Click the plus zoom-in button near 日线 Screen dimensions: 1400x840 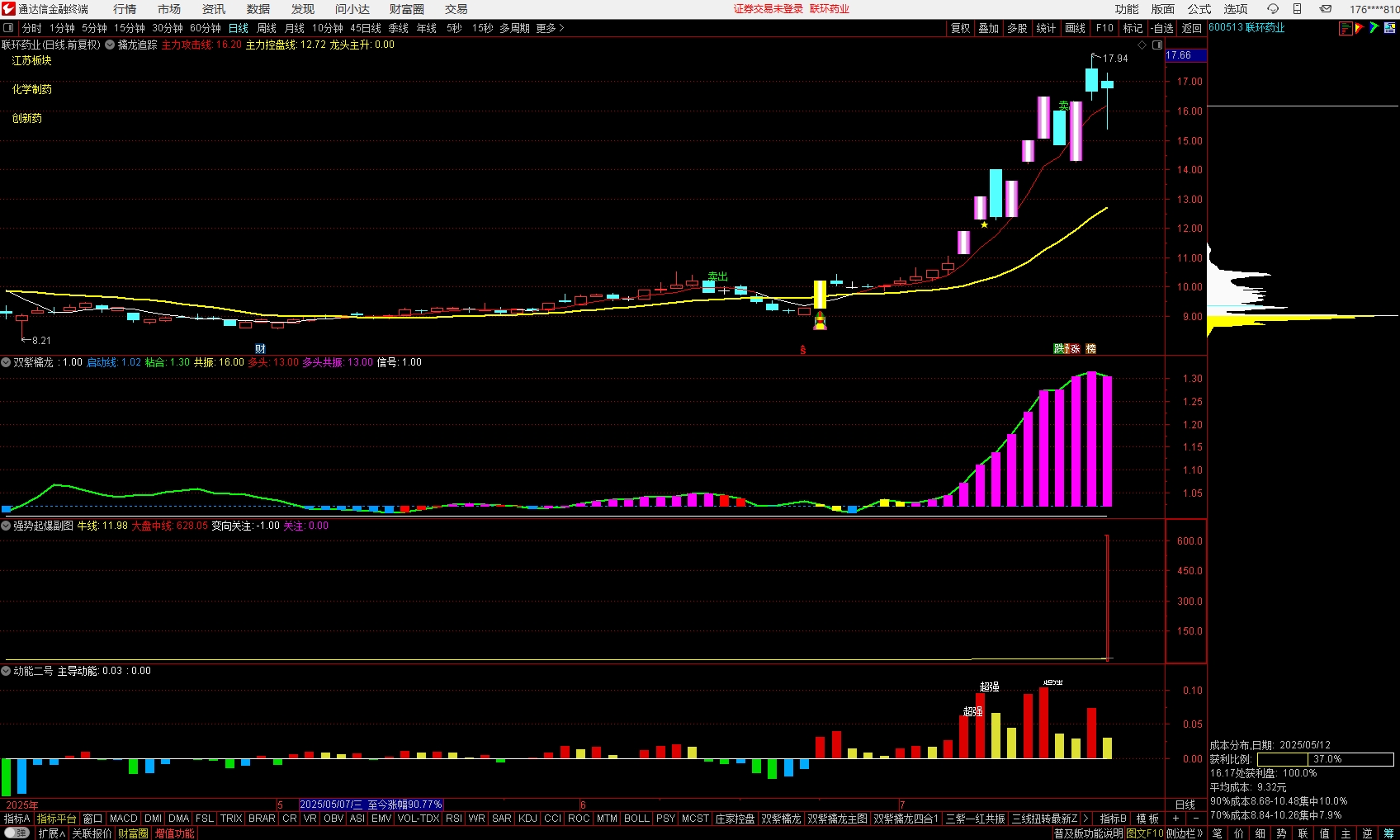pyautogui.click(x=1175, y=819)
